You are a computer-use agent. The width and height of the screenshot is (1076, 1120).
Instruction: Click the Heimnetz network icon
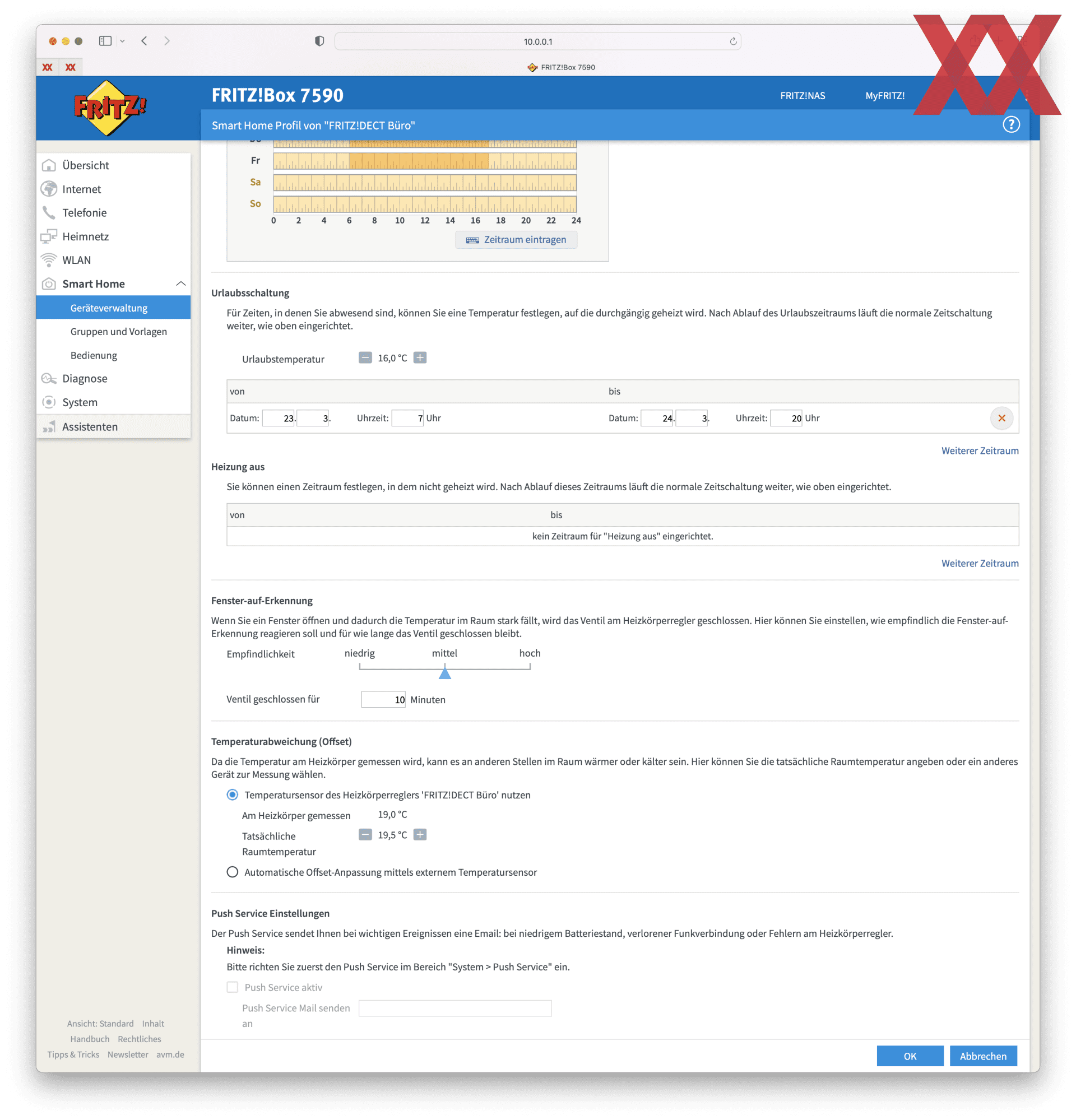49,236
